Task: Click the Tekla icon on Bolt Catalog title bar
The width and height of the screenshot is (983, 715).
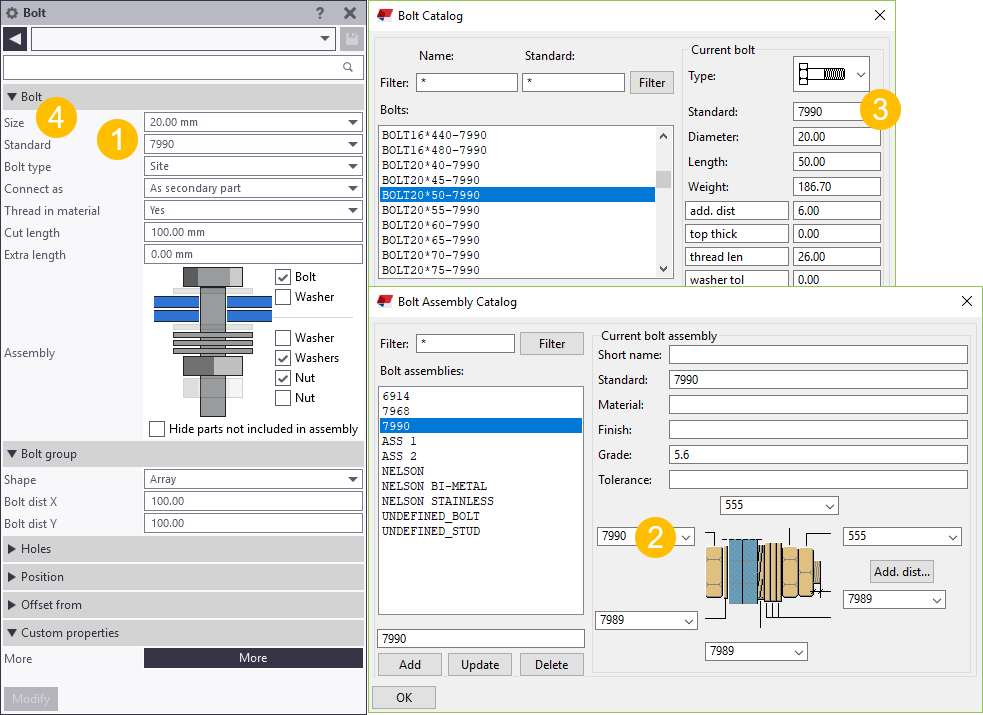Action: [383, 15]
